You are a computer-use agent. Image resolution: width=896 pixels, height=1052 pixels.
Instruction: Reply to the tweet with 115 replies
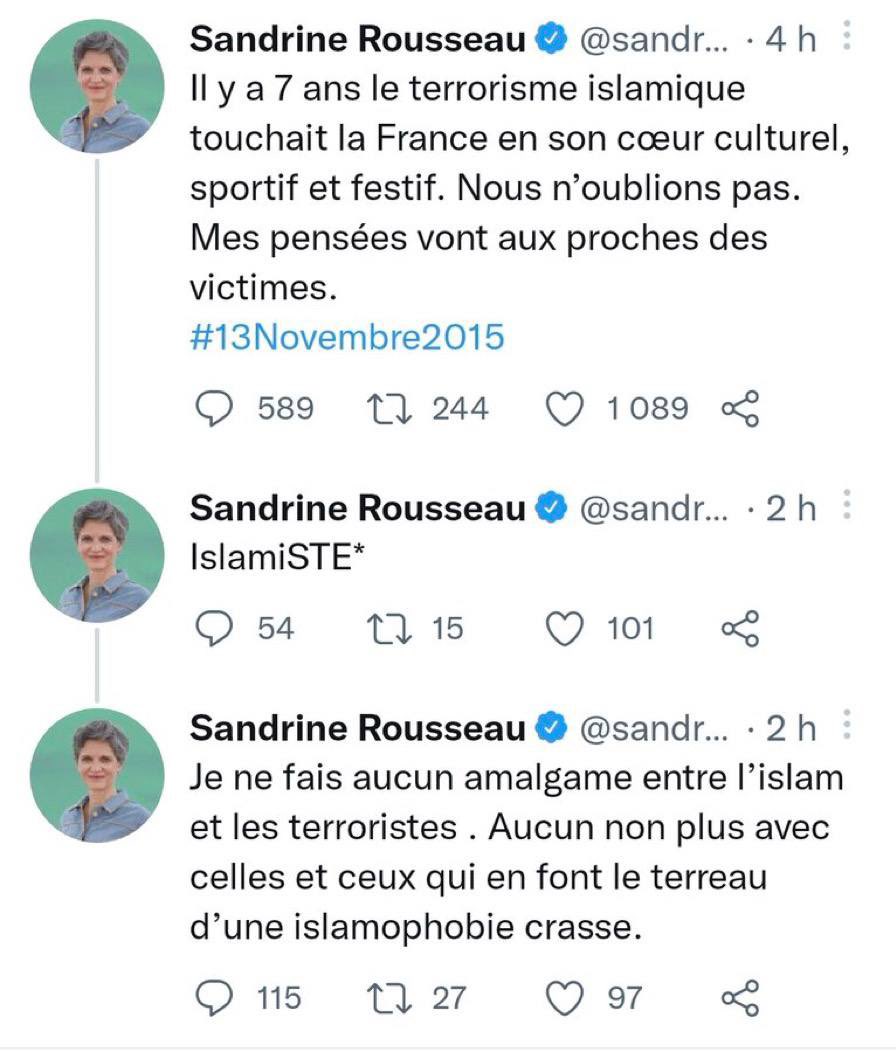tap(213, 998)
